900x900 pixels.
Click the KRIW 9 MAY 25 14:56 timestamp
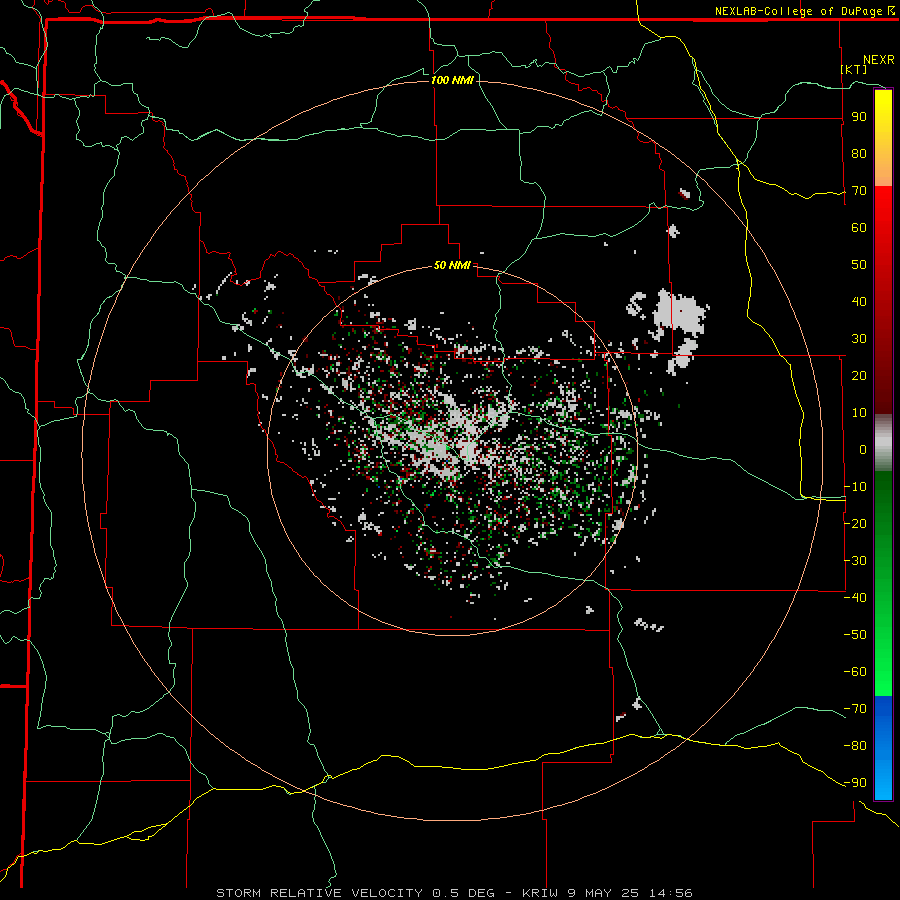pos(607,893)
